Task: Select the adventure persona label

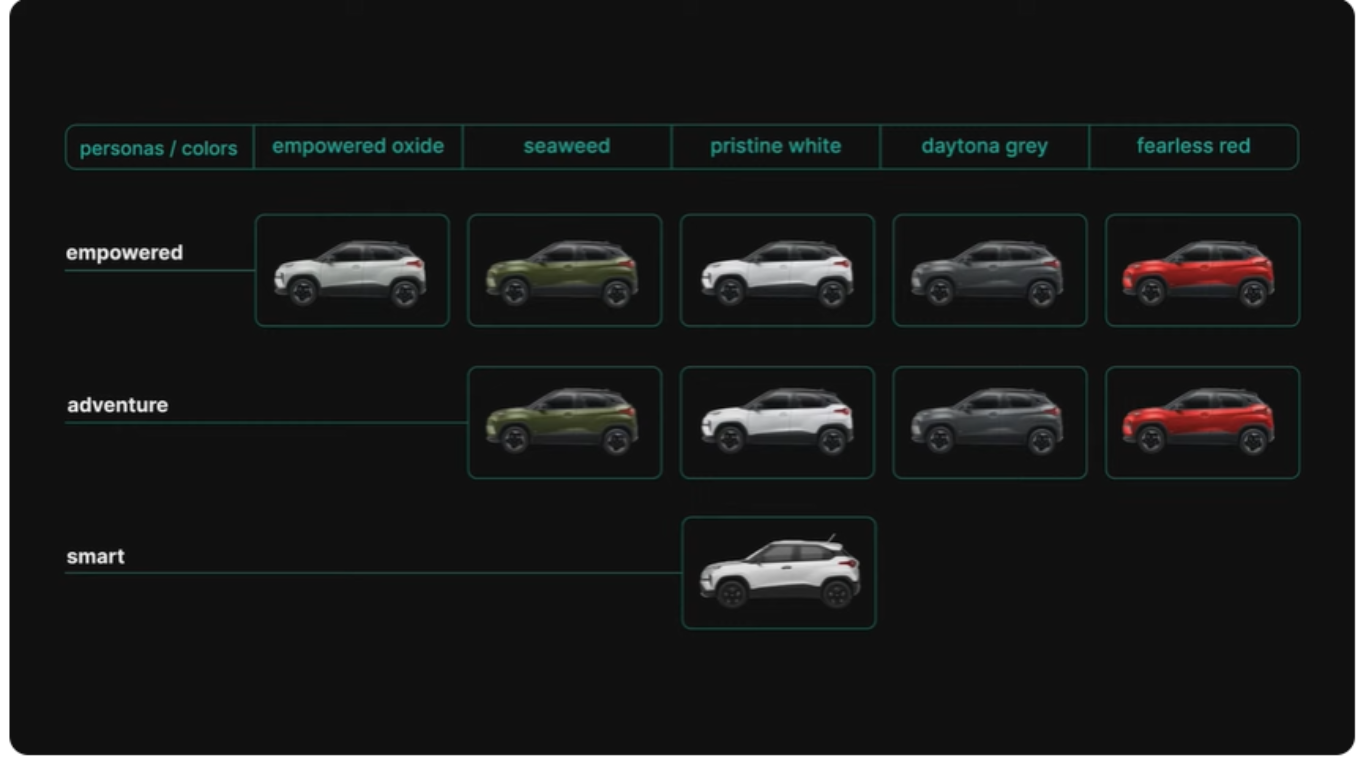Action: (118, 405)
